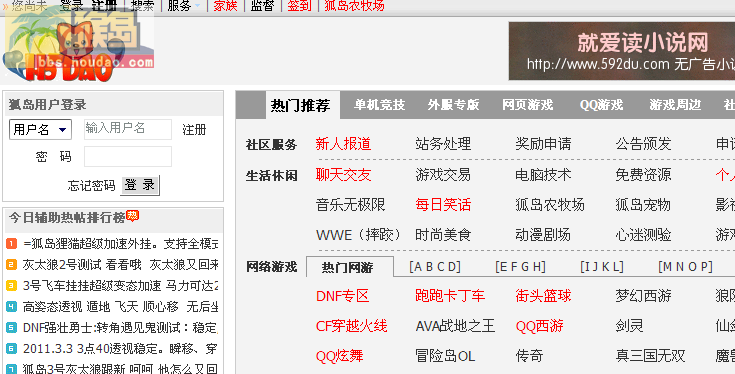Switch to the 外服专版 tab
Image resolution: width=735 pixels, height=374 pixels.
click(x=453, y=105)
